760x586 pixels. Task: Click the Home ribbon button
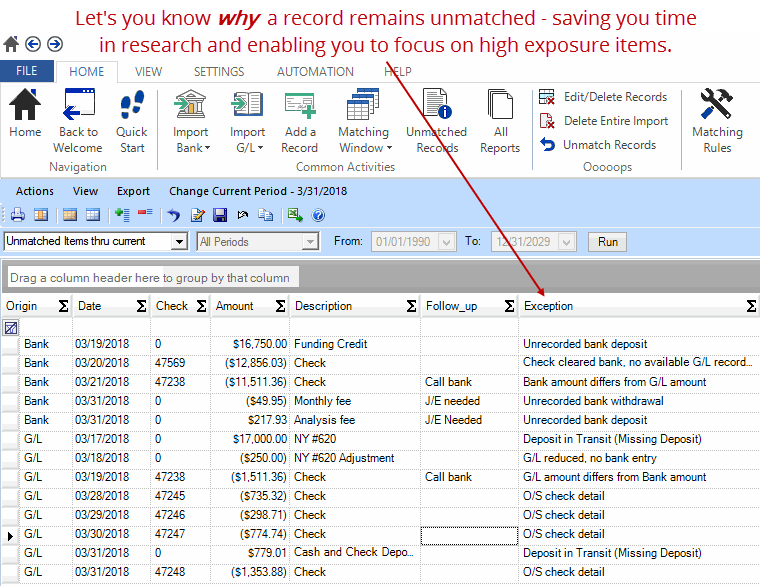(25, 114)
